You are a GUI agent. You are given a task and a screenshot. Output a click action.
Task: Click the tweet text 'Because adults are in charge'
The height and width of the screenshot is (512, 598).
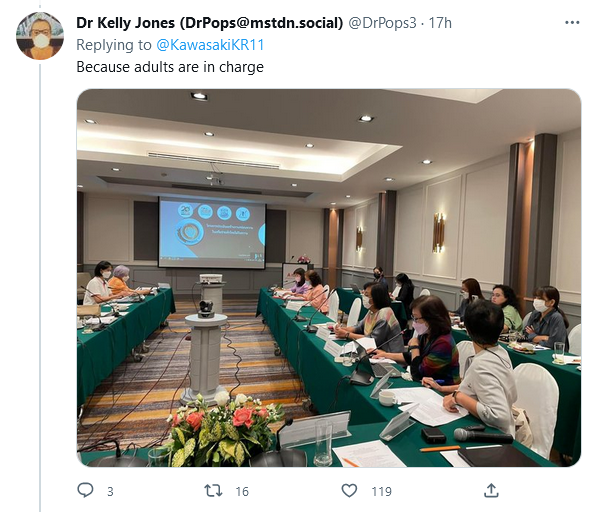170,67
